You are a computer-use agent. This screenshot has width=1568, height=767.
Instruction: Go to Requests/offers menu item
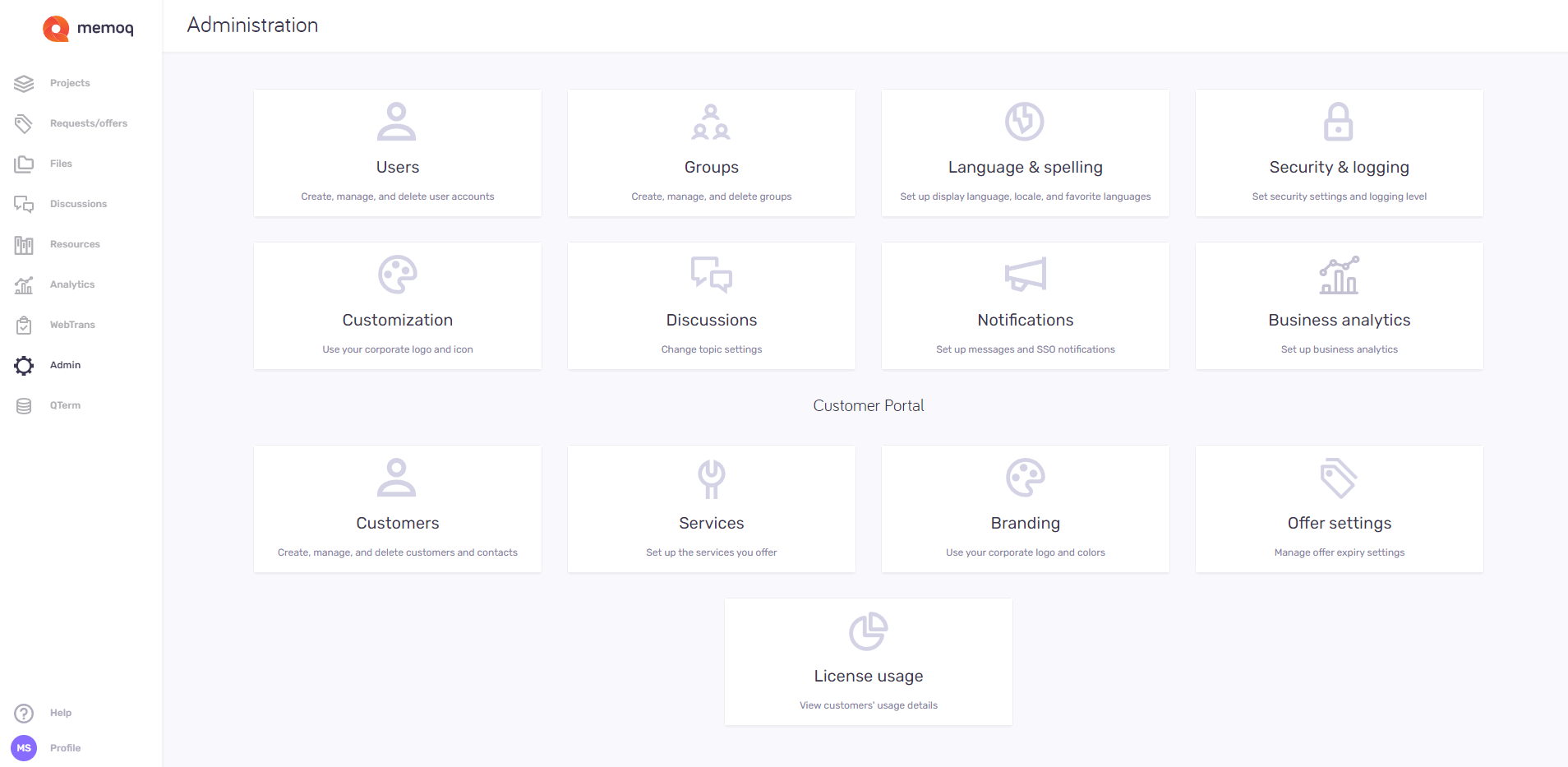pyautogui.click(x=89, y=123)
